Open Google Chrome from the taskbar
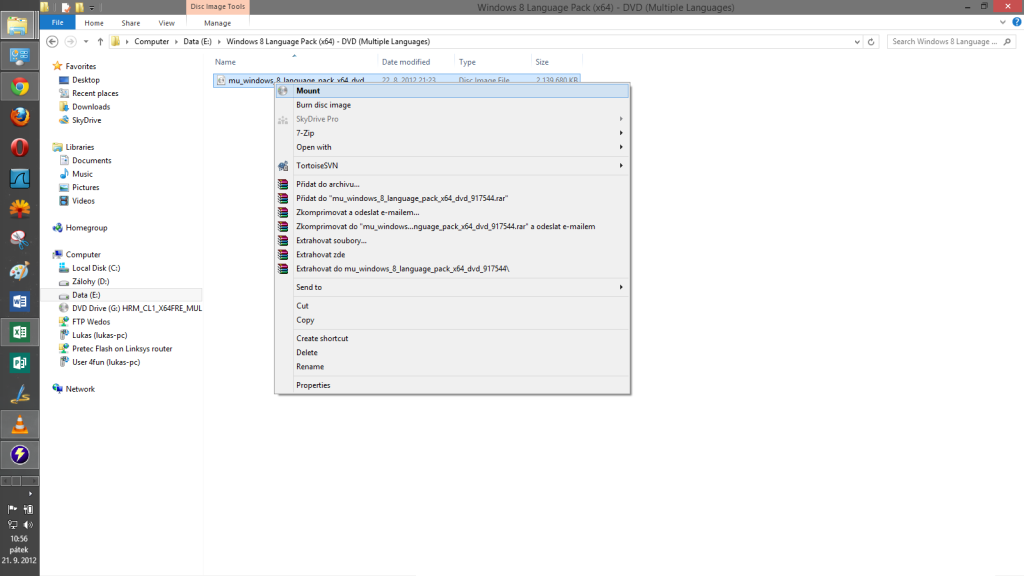This screenshot has height=576, width=1024. pyautogui.click(x=20, y=87)
